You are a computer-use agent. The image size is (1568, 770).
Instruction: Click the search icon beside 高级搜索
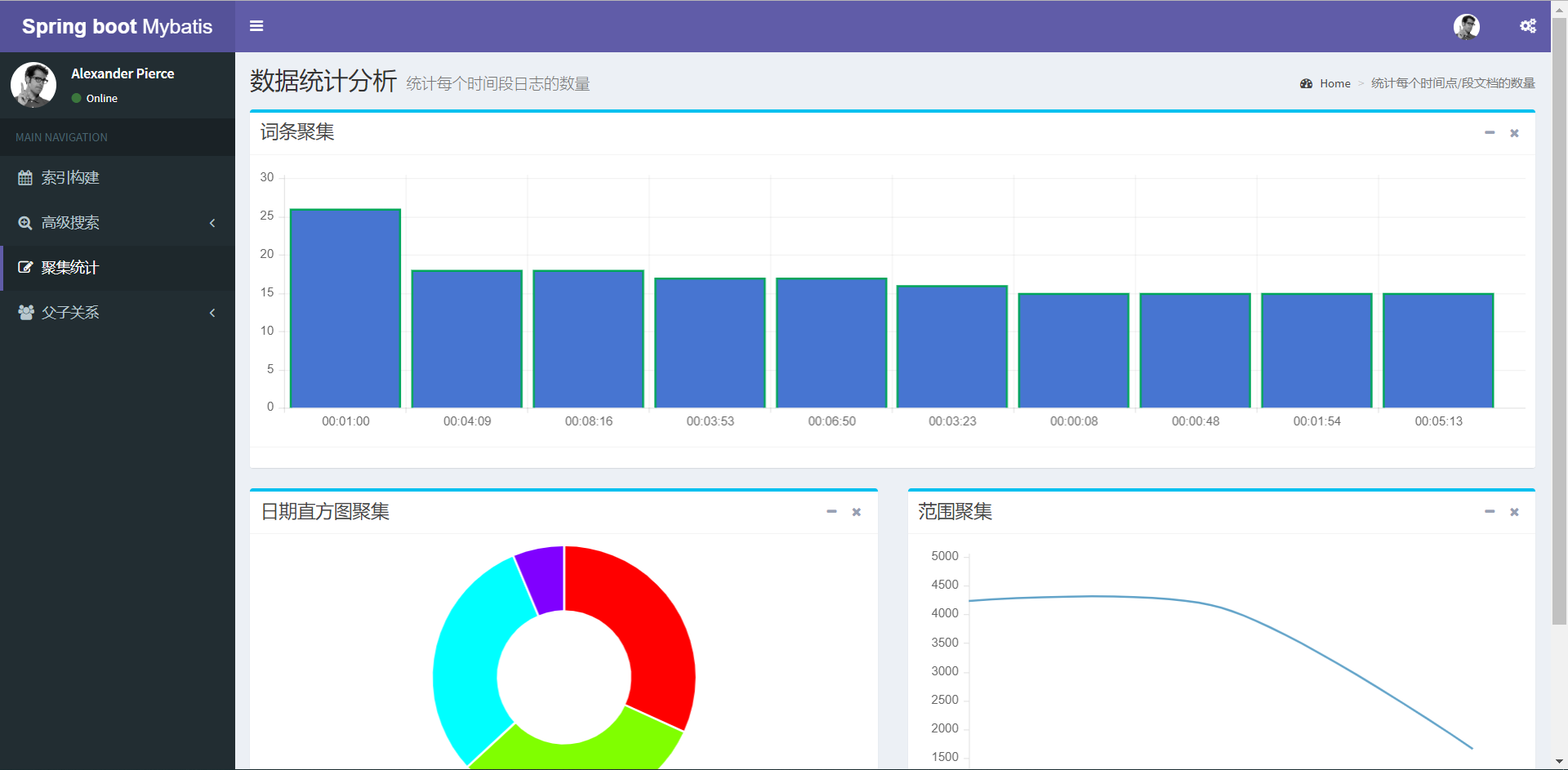25,223
